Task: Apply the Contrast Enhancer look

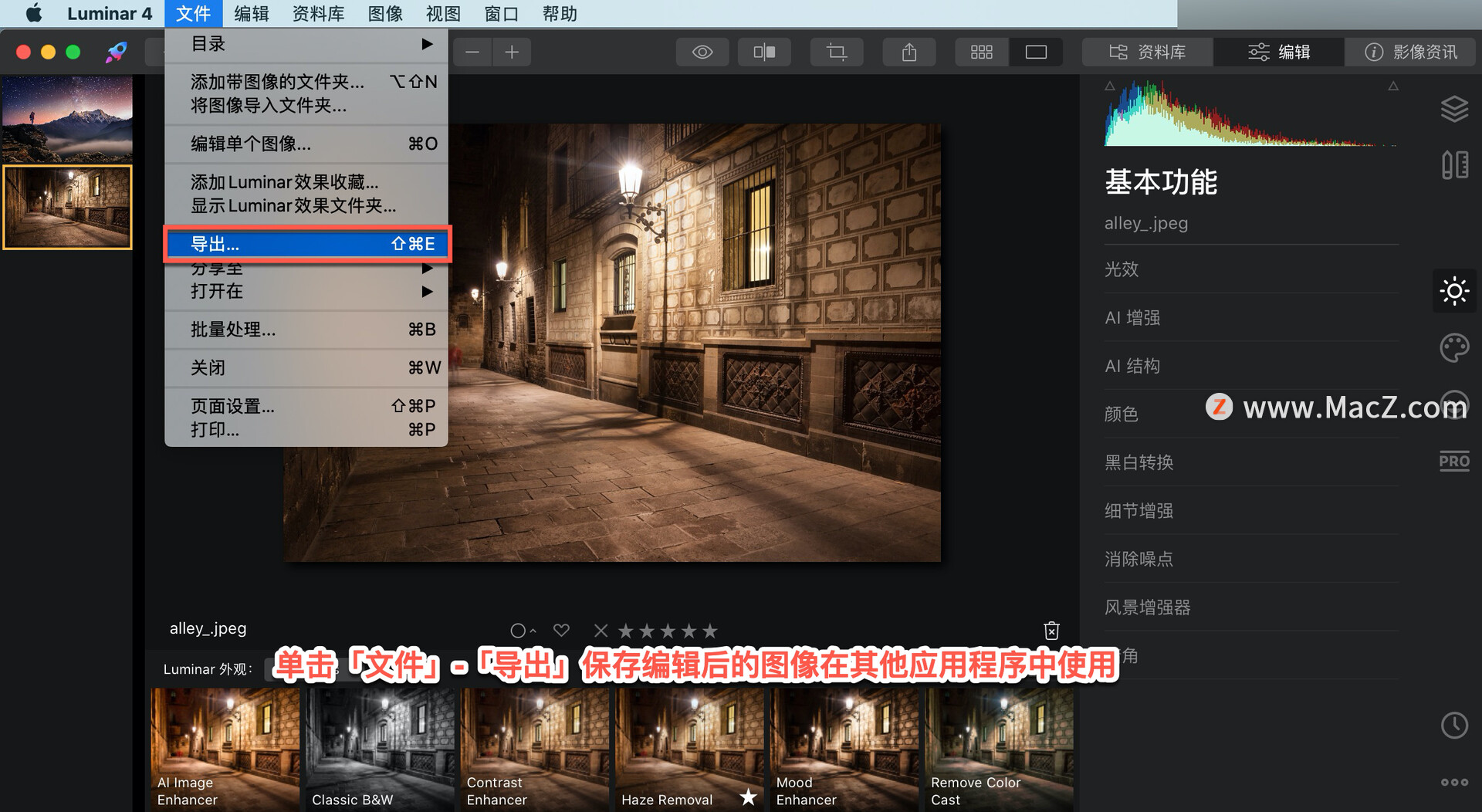Action: pyautogui.click(x=534, y=749)
